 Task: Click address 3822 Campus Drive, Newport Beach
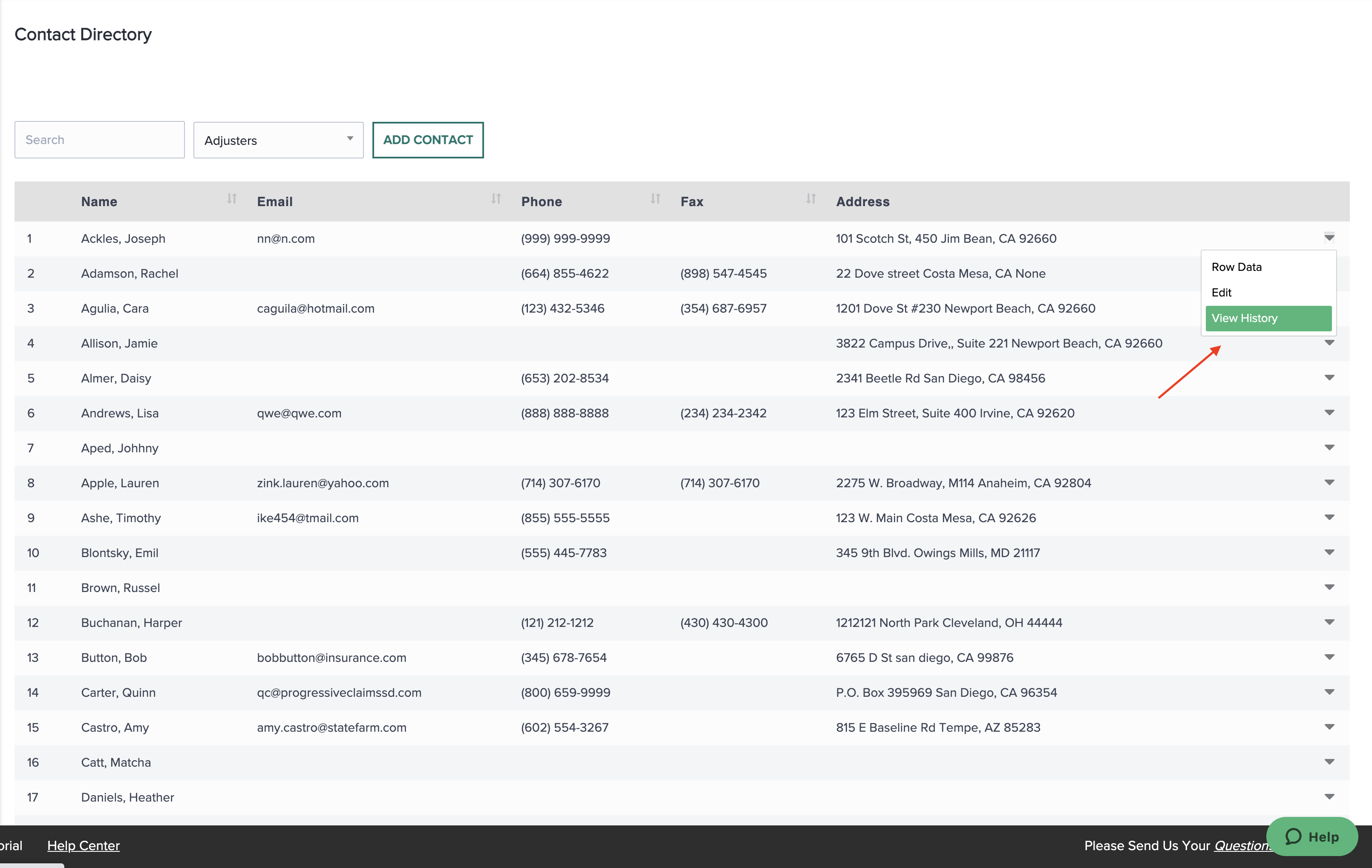(999, 343)
